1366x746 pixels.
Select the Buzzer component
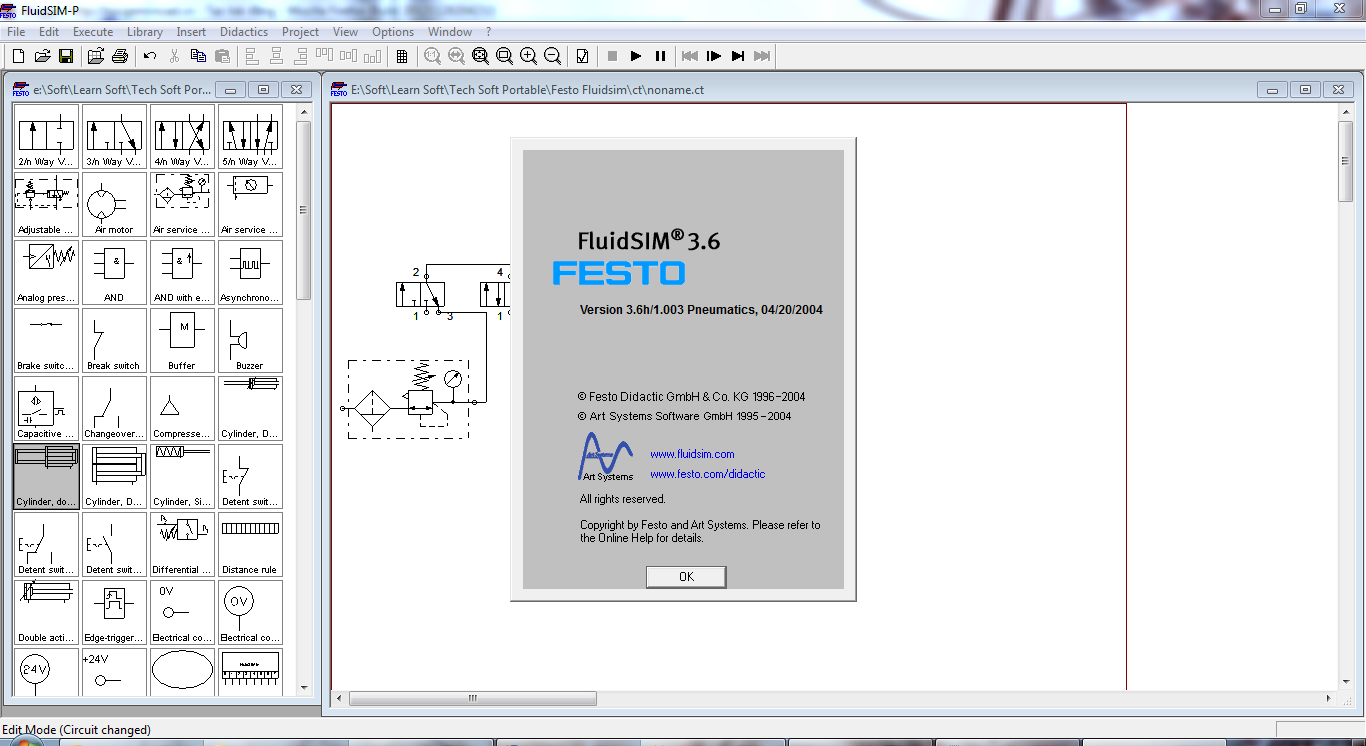pos(250,341)
